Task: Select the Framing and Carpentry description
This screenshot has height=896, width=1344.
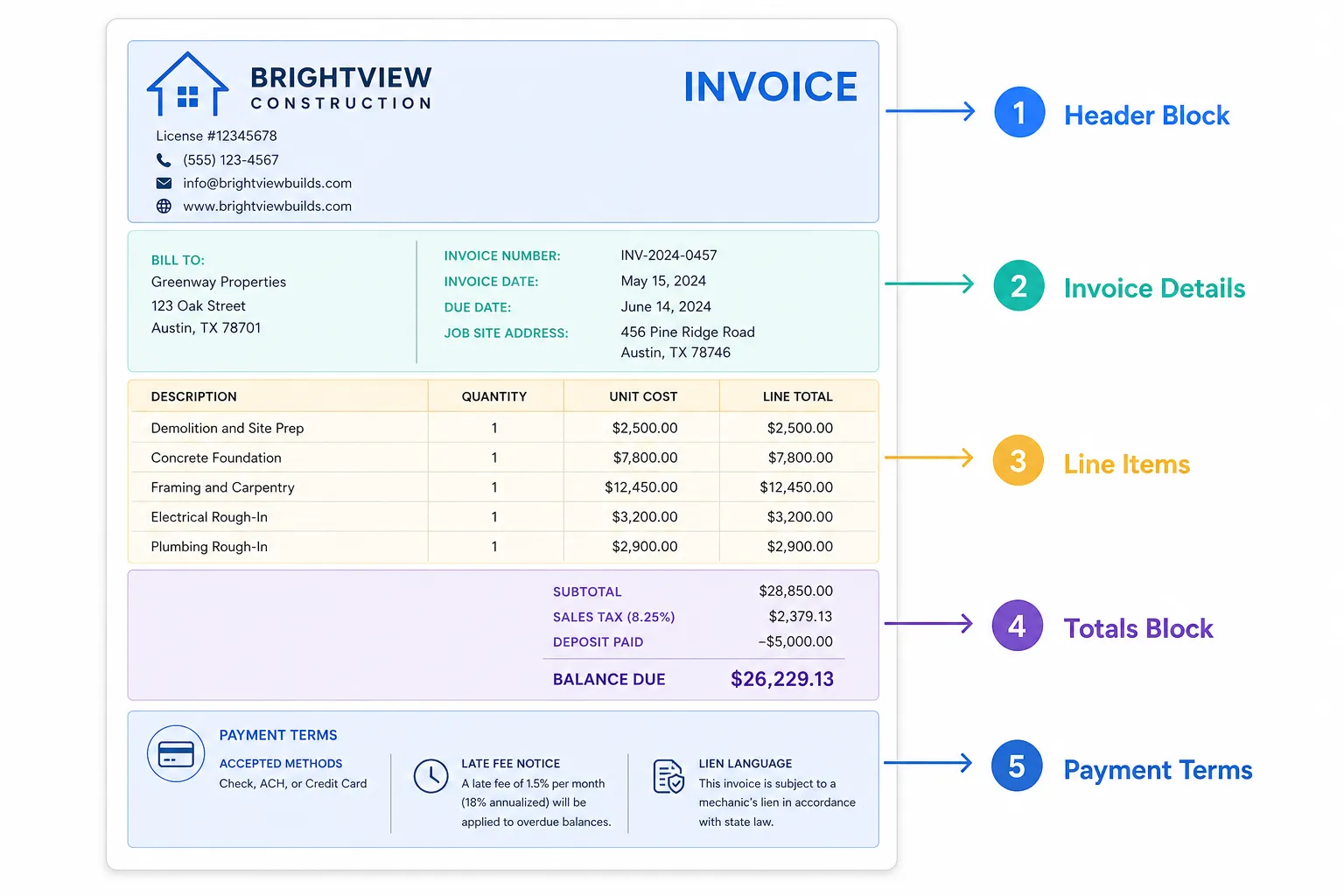Action: coord(222,487)
